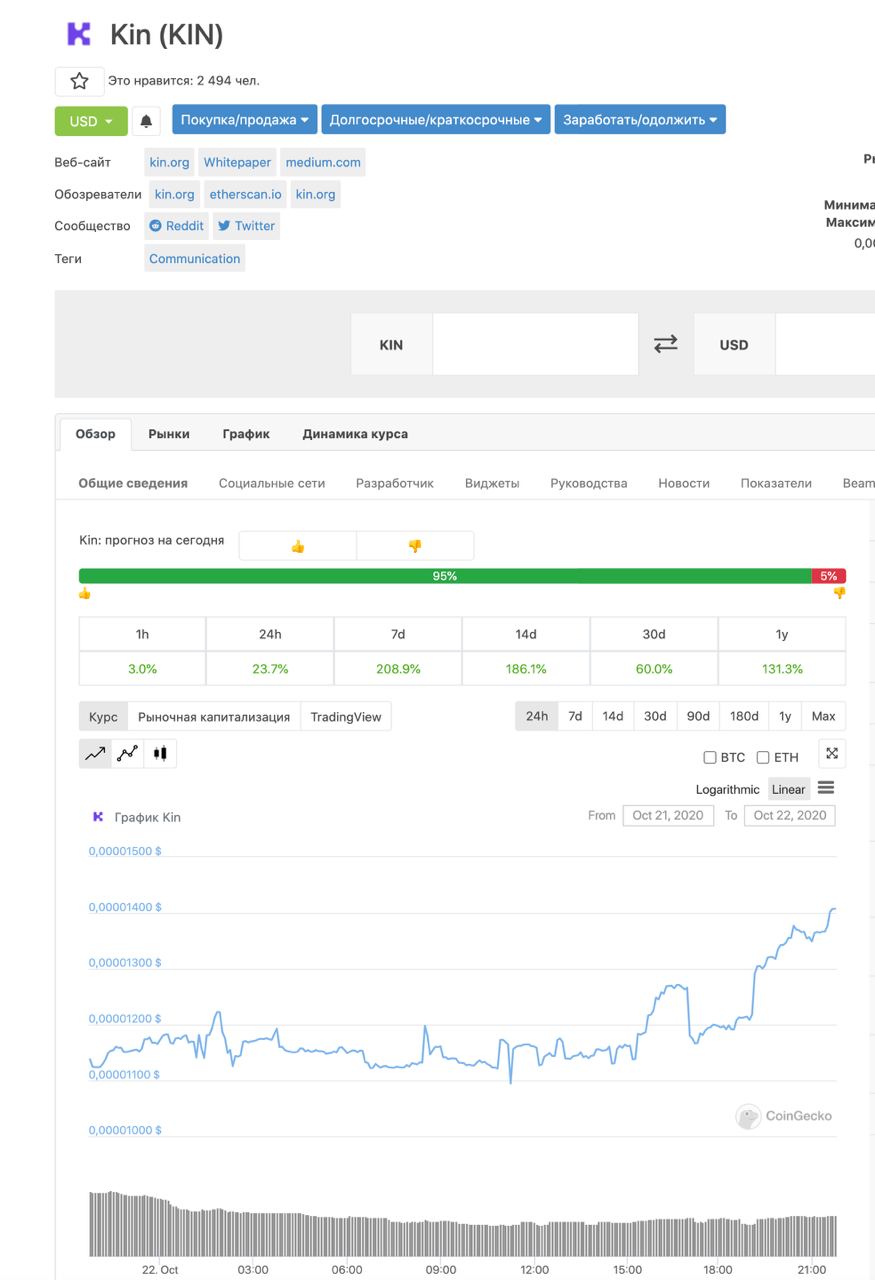Click the Reddit community link

[x=176, y=226]
